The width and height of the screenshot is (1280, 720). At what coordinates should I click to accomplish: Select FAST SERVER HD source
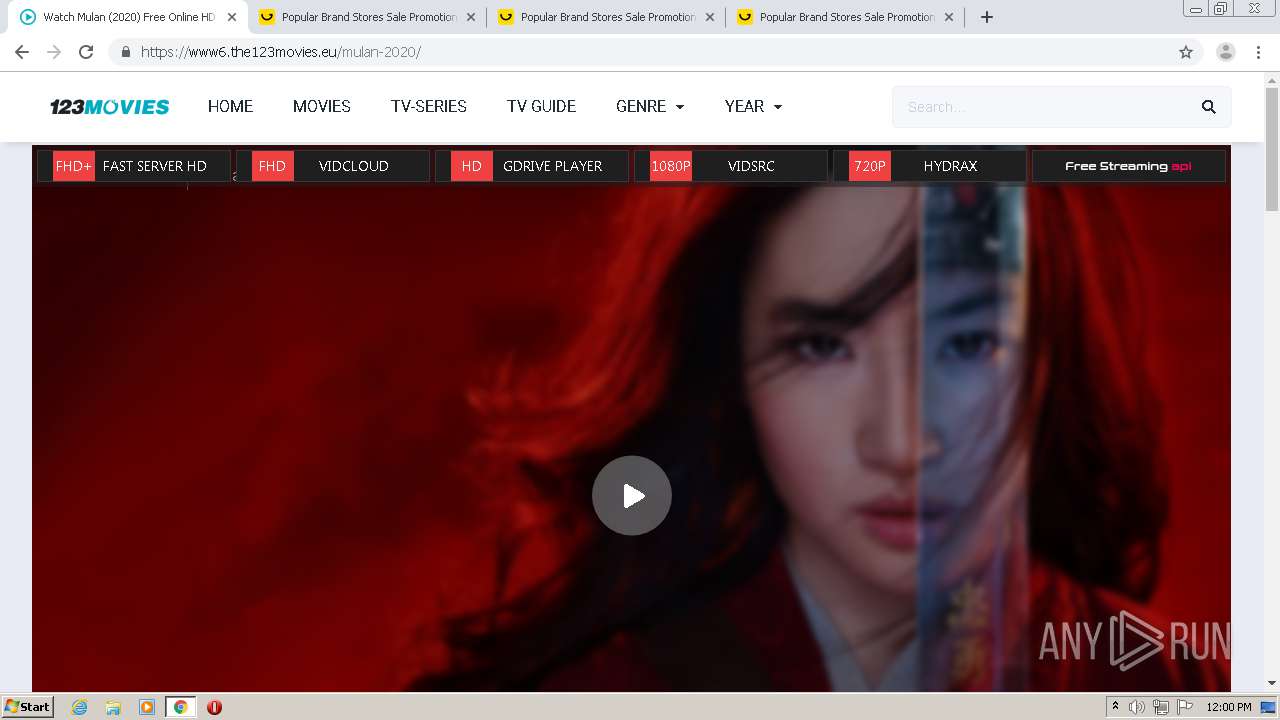[x=134, y=166]
